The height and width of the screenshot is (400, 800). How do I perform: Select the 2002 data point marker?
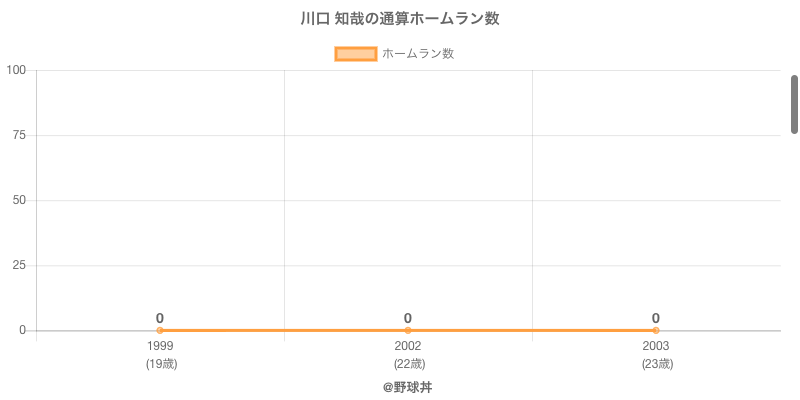click(x=408, y=330)
